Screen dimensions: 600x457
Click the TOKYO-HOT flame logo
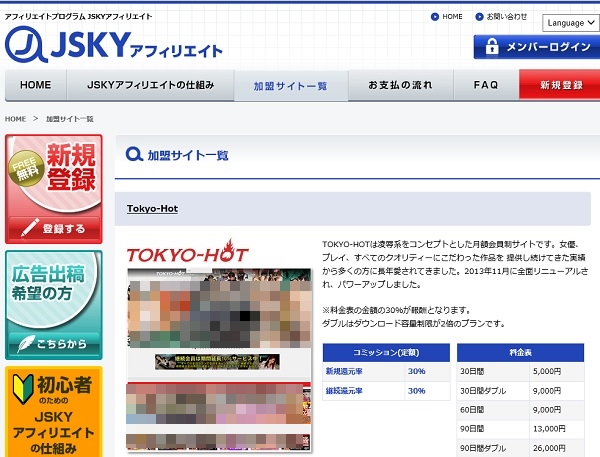[x=188, y=252]
